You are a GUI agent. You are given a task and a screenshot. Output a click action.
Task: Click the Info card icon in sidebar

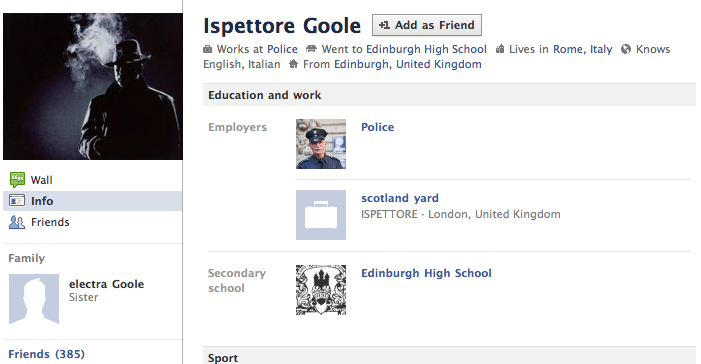[x=17, y=201]
